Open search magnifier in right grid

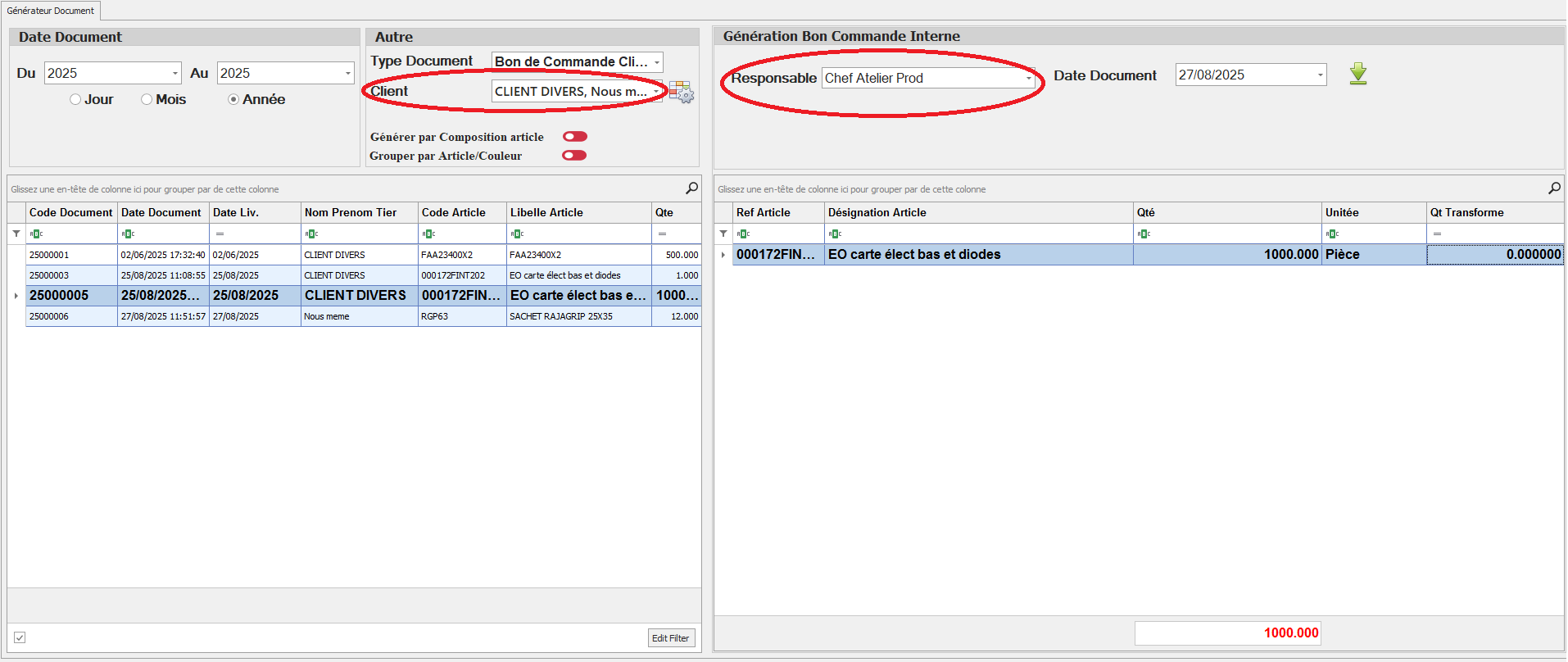(1553, 188)
